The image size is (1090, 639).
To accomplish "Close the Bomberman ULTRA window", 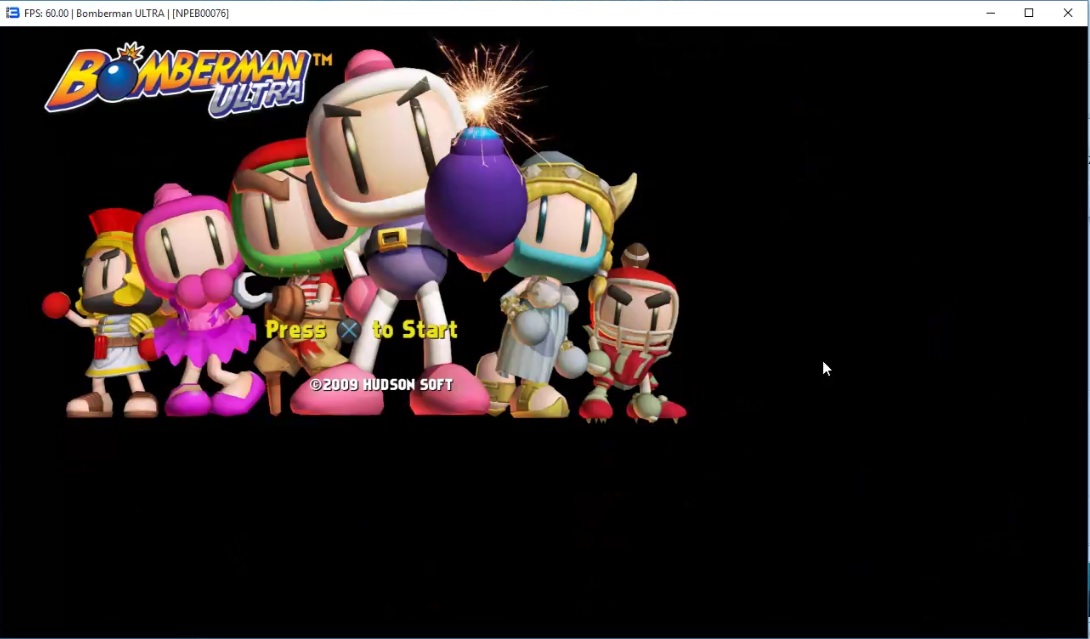I will coord(1068,13).
